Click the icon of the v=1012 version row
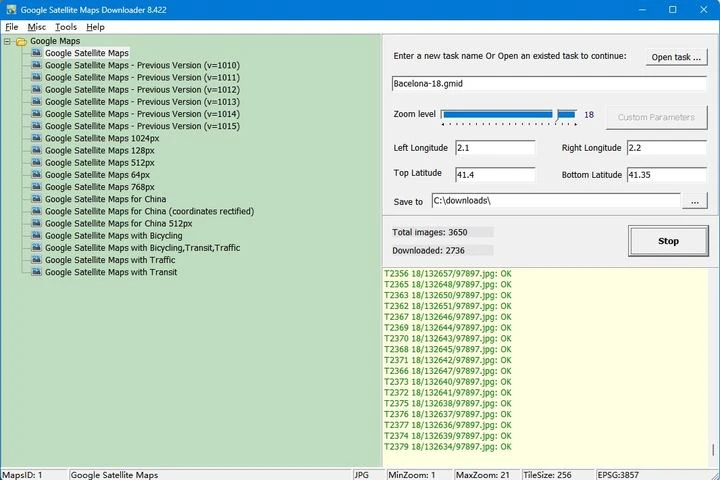720x480 pixels. 36,90
